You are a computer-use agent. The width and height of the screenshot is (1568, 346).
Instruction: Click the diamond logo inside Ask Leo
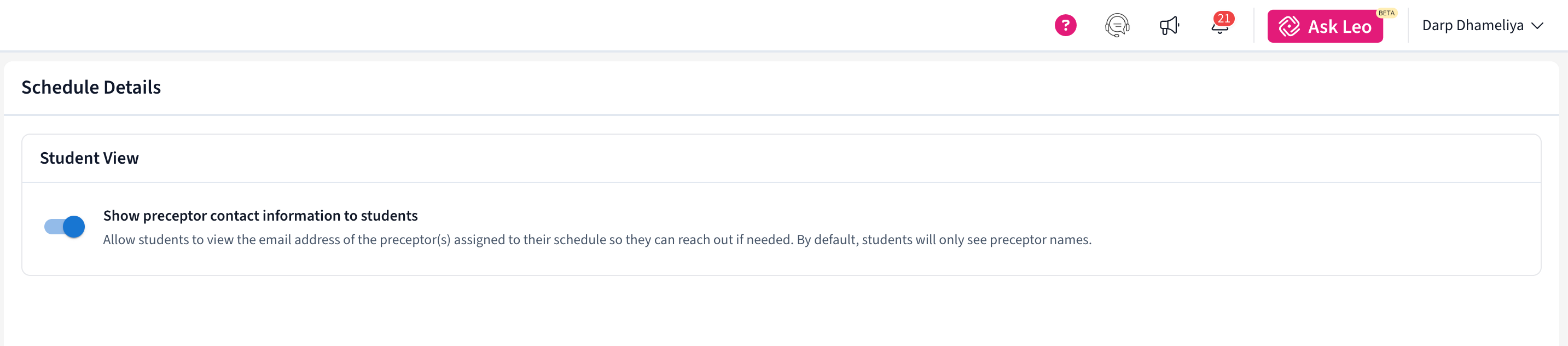pyautogui.click(x=1288, y=26)
